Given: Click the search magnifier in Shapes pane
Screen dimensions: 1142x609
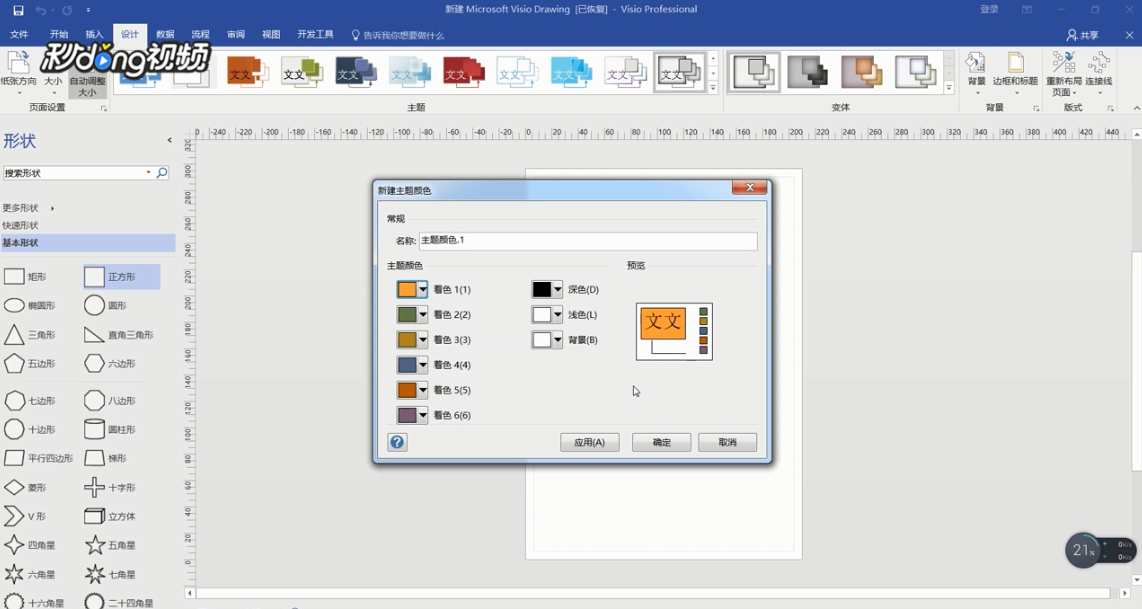Looking at the screenshot, I should (x=162, y=173).
